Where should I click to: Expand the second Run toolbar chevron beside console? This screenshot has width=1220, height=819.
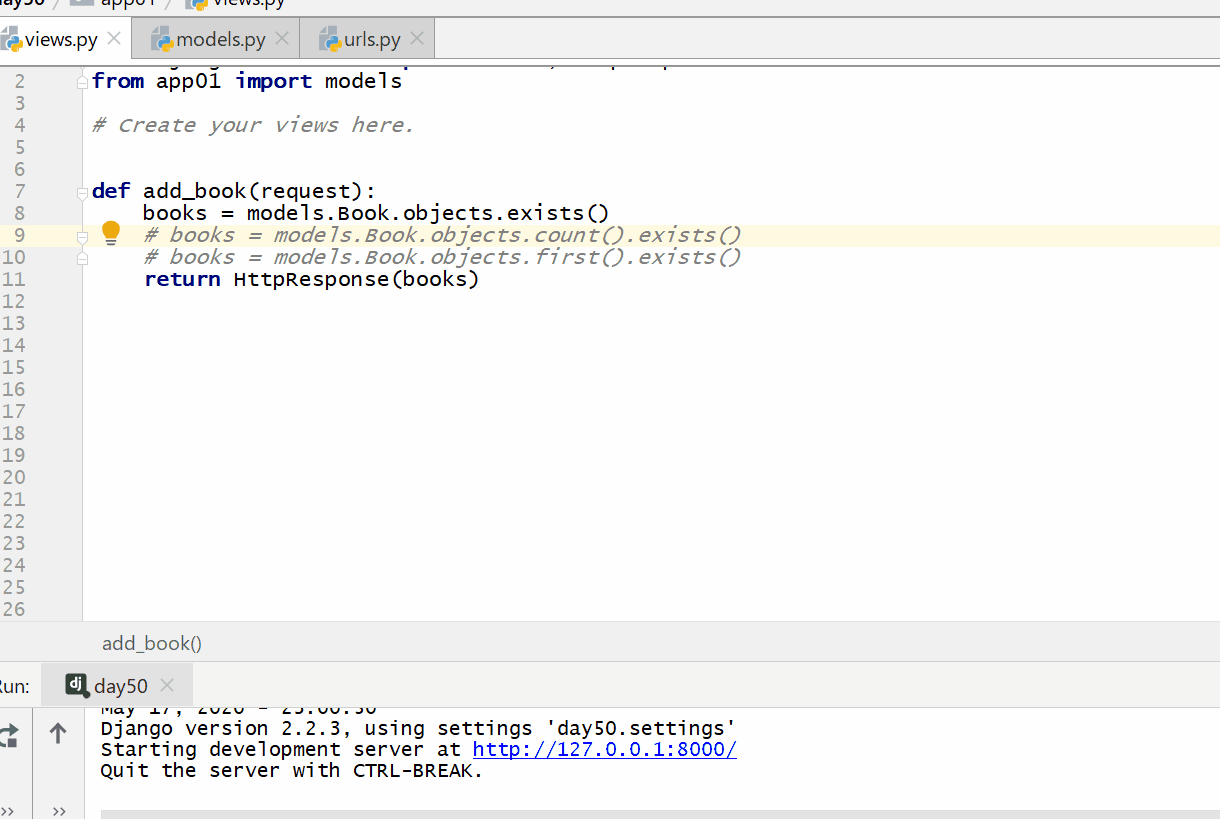(x=59, y=811)
